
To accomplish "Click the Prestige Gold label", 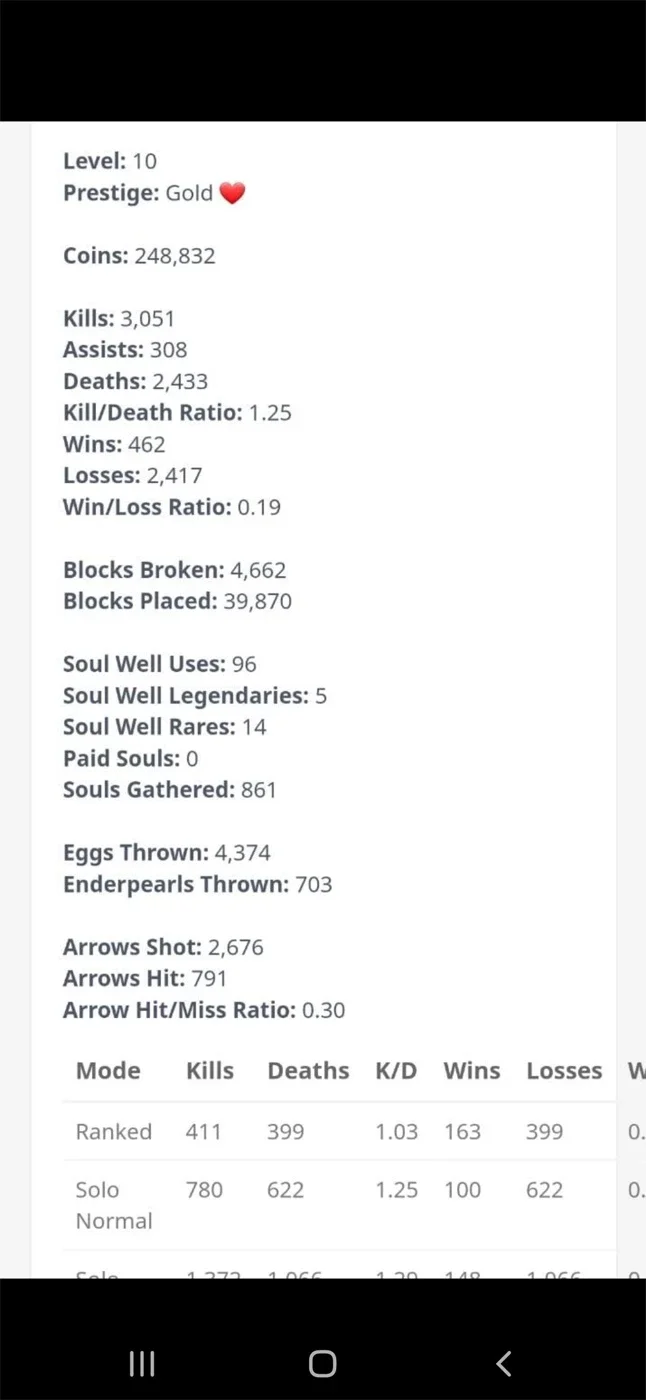I will point(138,193).
